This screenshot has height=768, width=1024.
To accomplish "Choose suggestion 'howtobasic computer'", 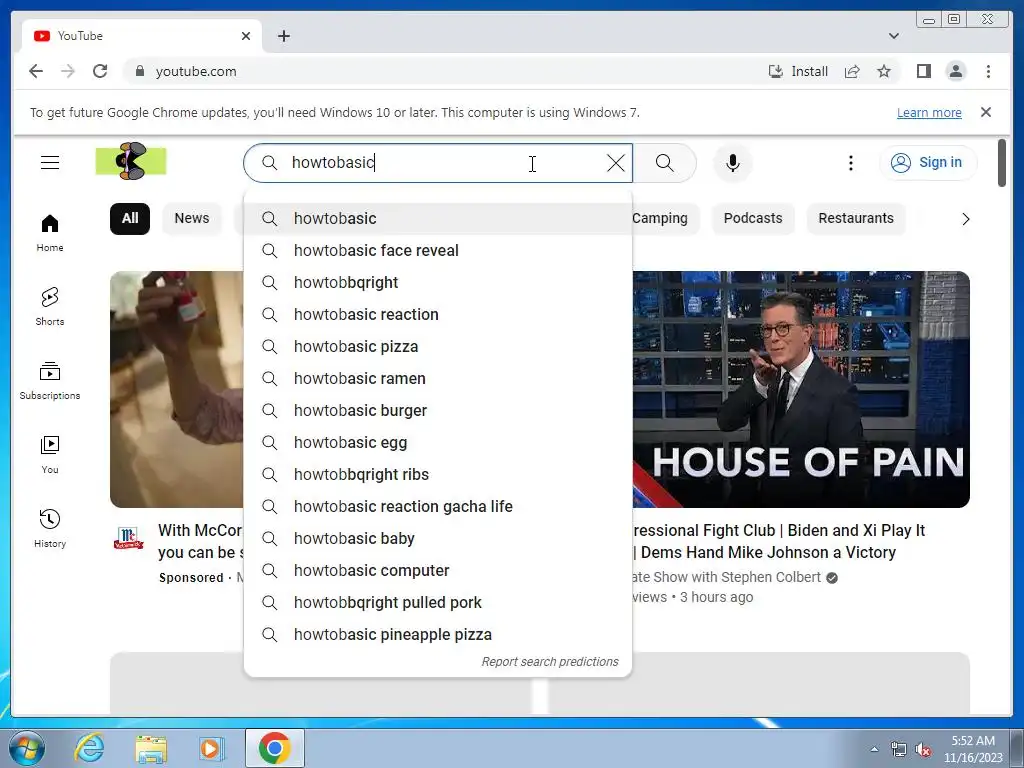I will click(438, 571).
